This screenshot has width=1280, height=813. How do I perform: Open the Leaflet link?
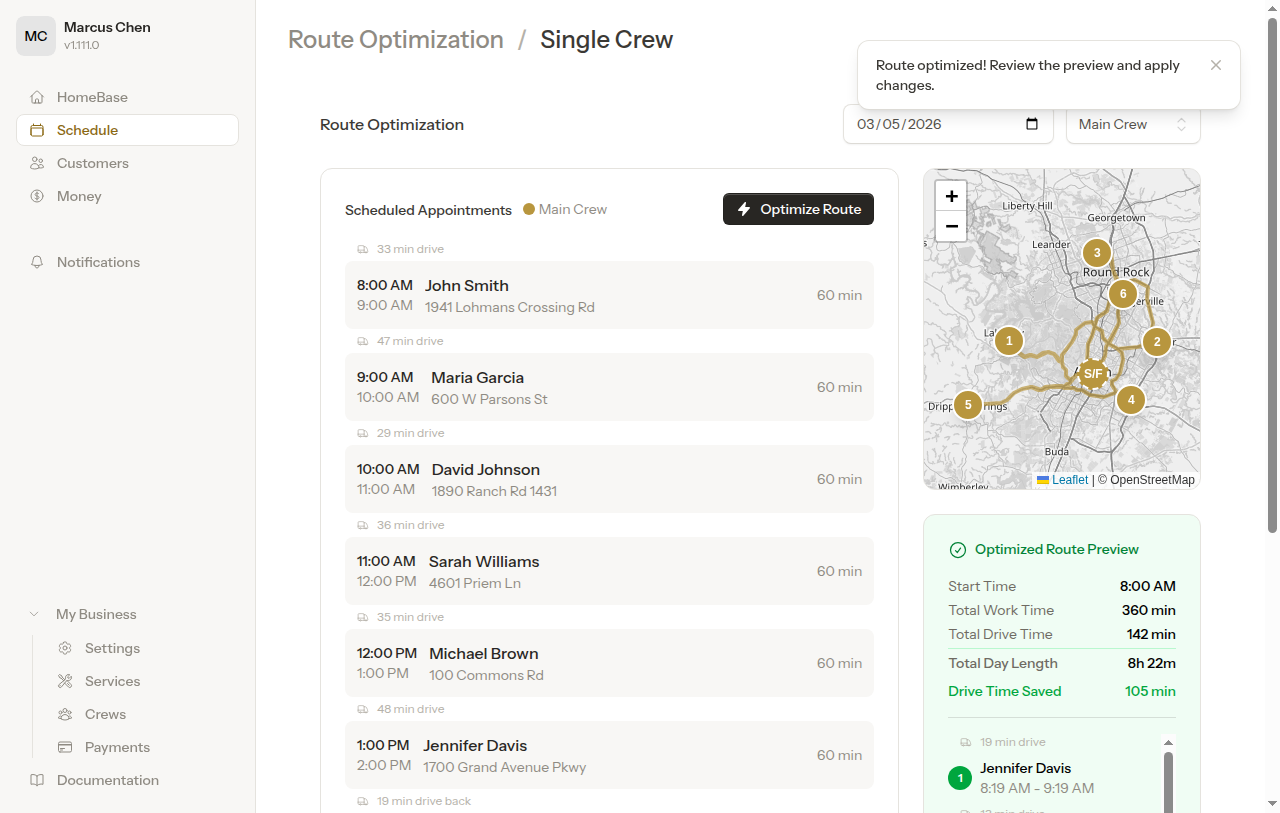pos(1063,480)
